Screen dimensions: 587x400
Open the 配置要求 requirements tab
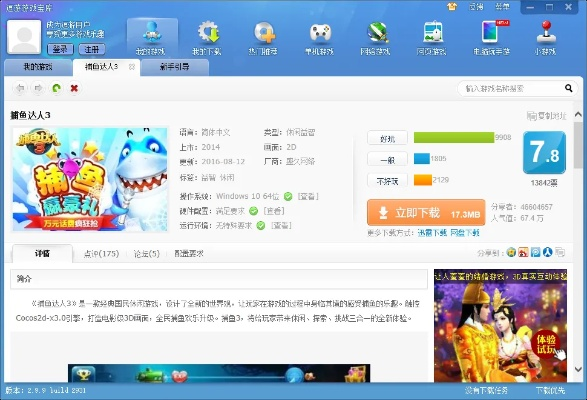tap(189, 254)
